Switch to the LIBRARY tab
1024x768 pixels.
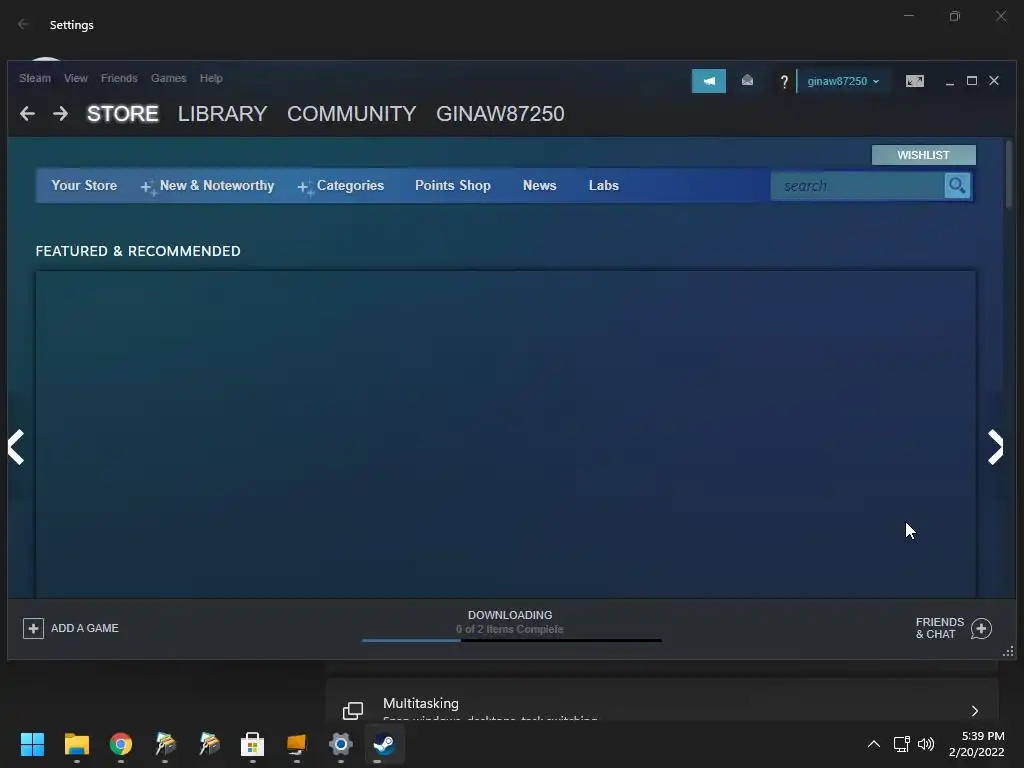223,114
